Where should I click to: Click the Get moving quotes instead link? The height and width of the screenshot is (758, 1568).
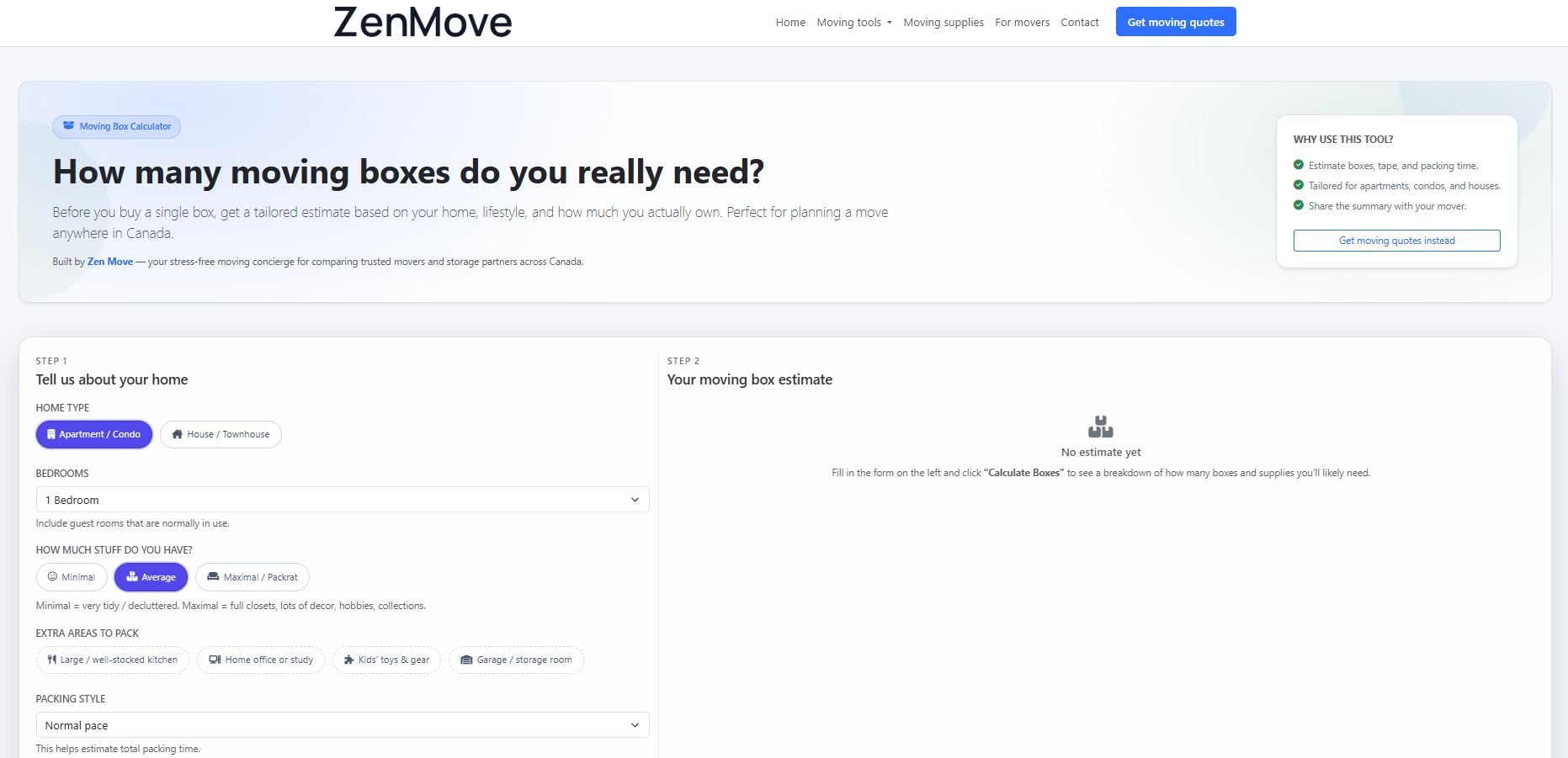pyautogui.click(x=1396, y=240)
